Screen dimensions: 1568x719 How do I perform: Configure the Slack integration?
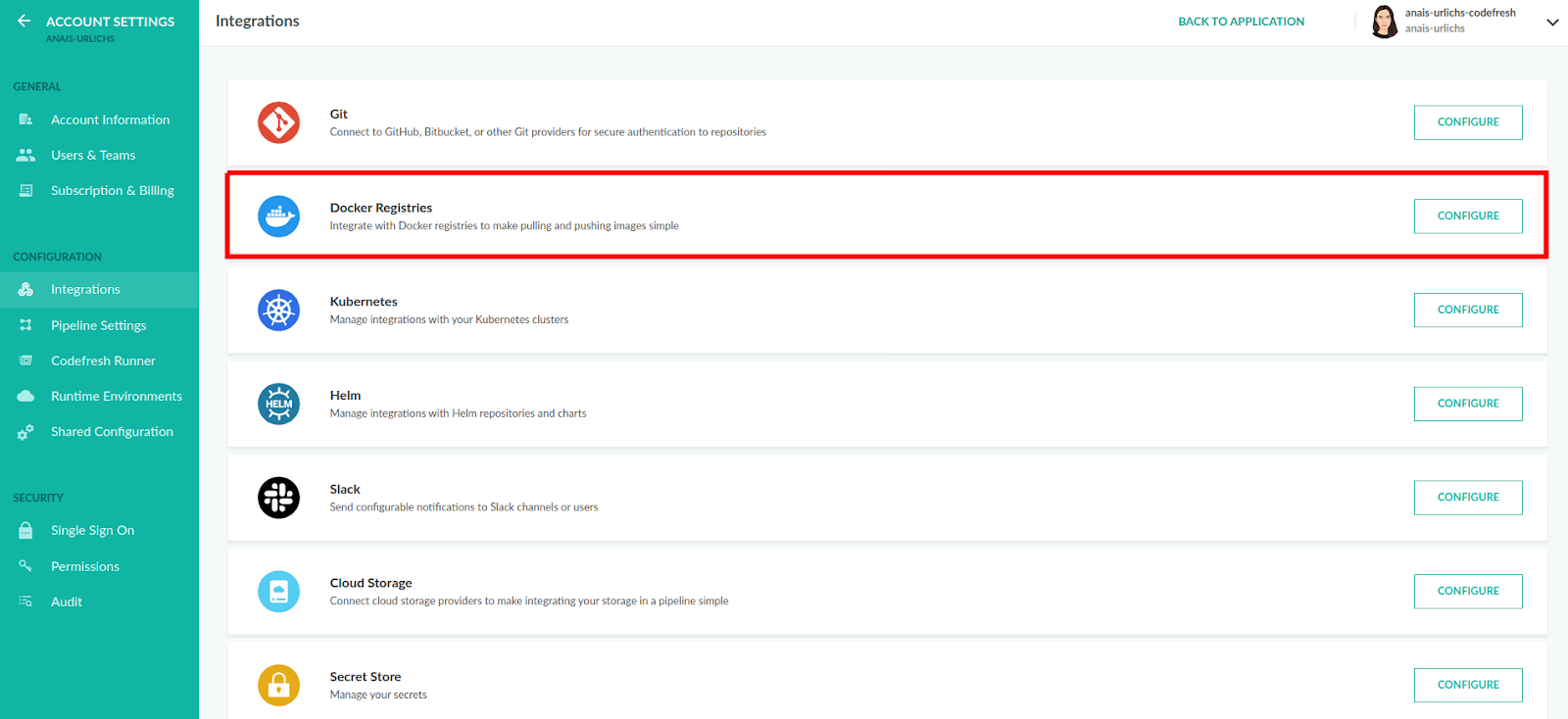coord(1467,498)
